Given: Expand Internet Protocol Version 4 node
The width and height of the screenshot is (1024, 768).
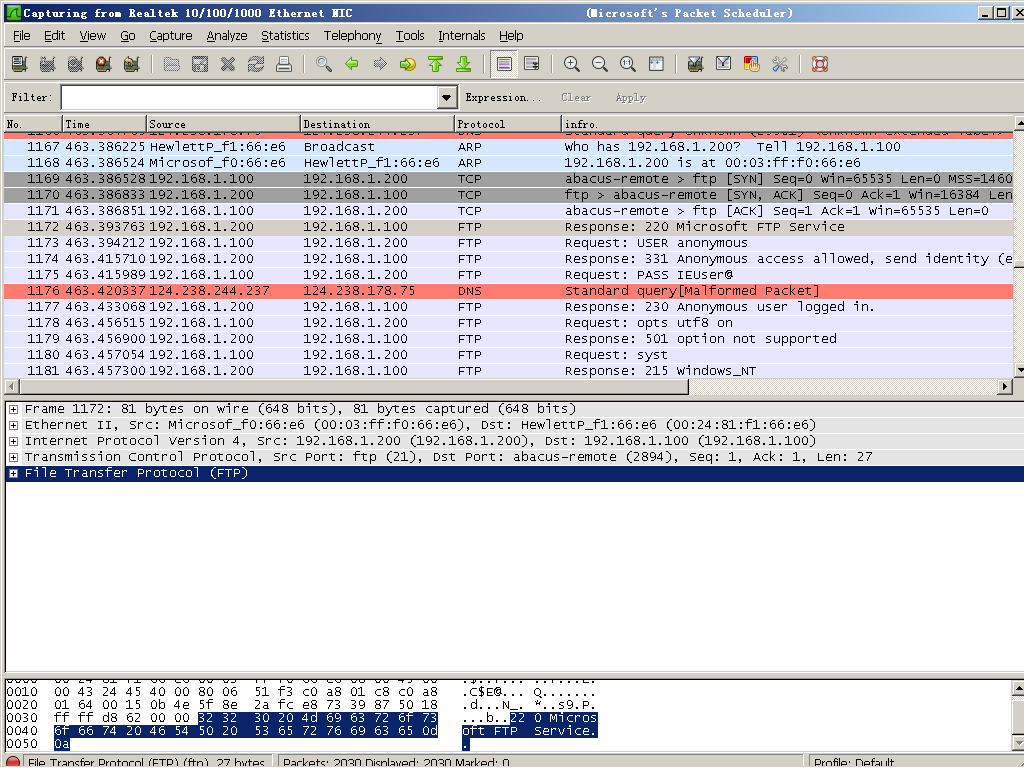Looking at the screenshot, I should click(13, 441).
